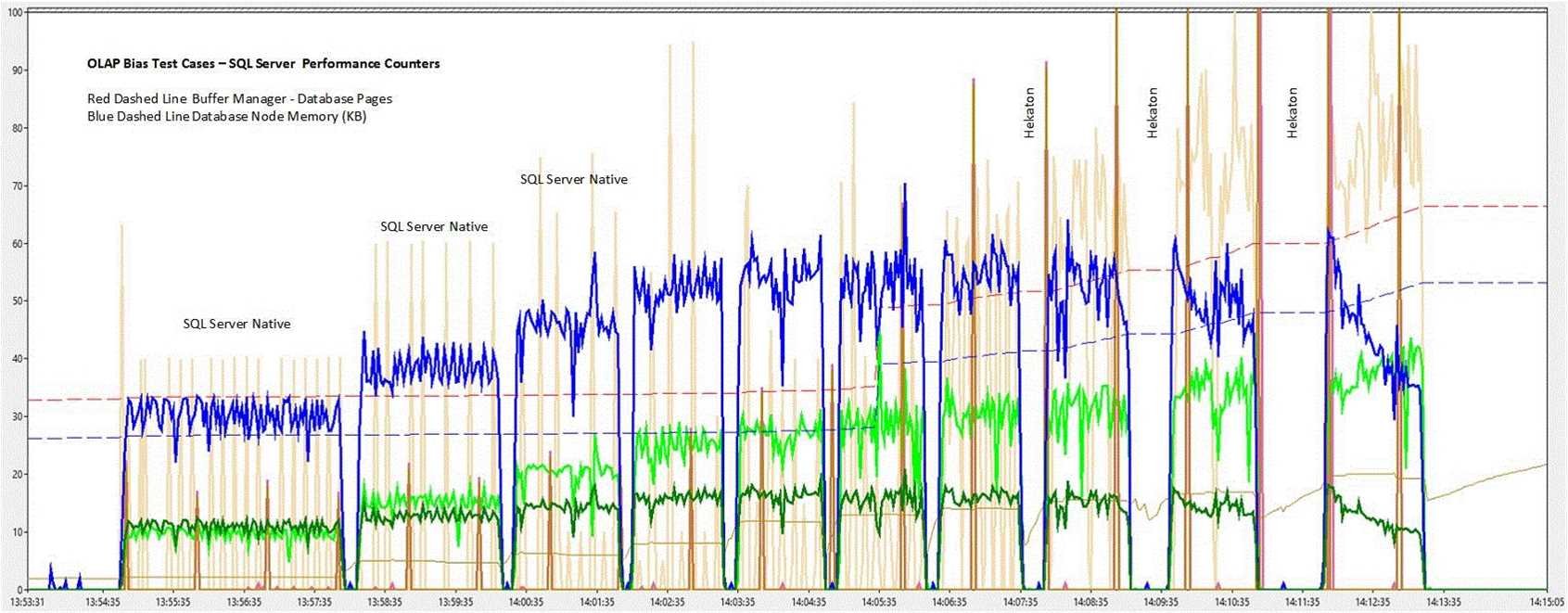This screenshot has width=1568, height=613.
Task: Click the 70 value on the vertical axis
Action: point(18,186)
